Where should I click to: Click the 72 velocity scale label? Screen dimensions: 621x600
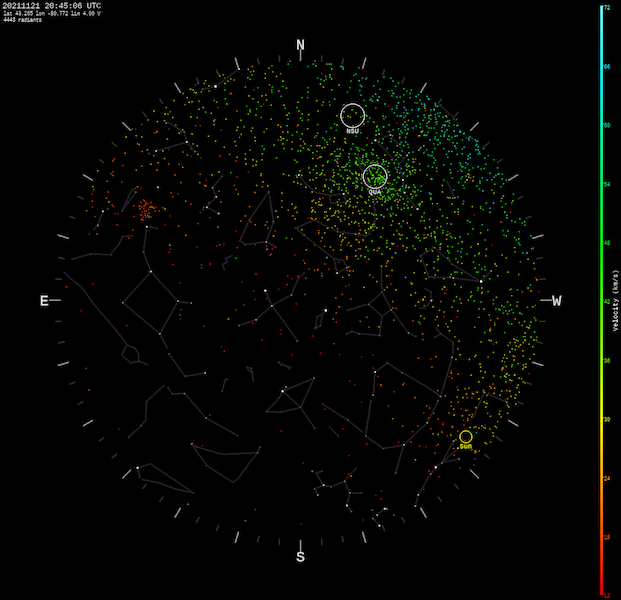(607, 7)
